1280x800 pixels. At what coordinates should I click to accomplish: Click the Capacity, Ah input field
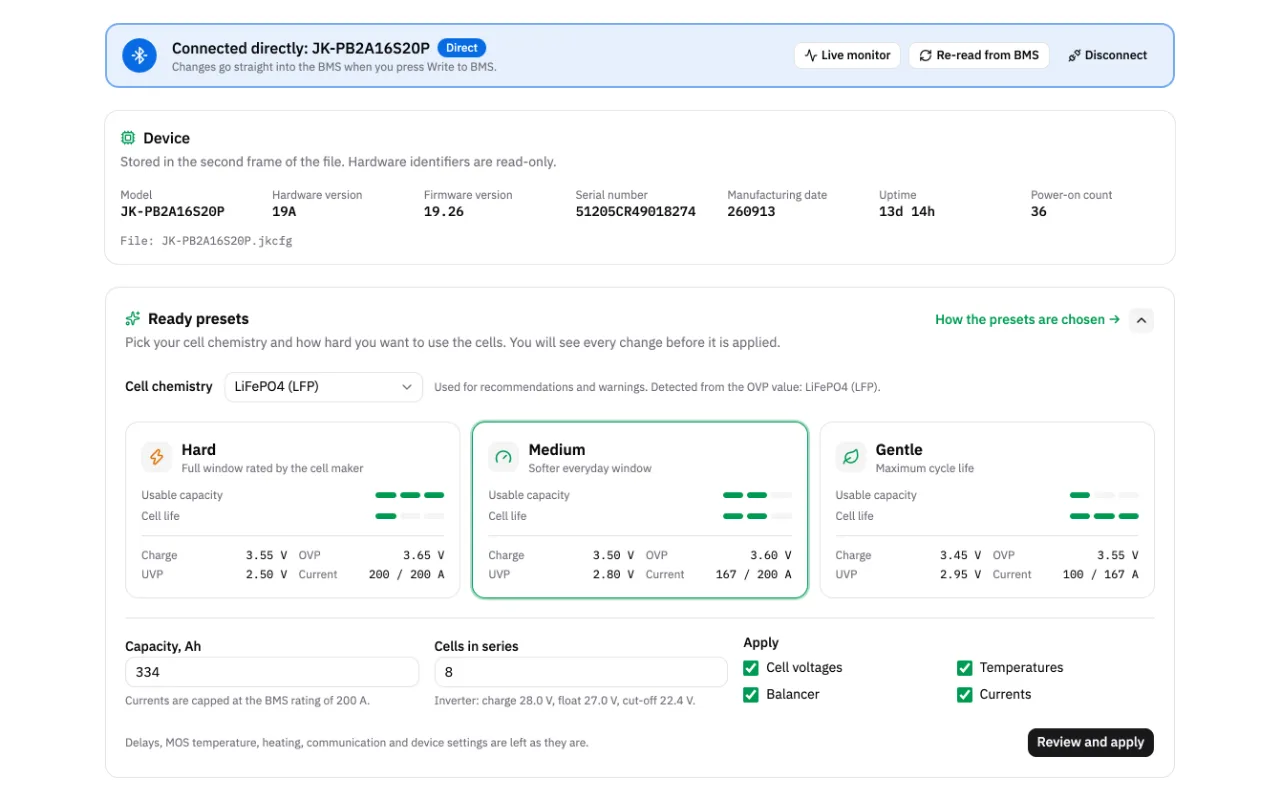(272, 672)
